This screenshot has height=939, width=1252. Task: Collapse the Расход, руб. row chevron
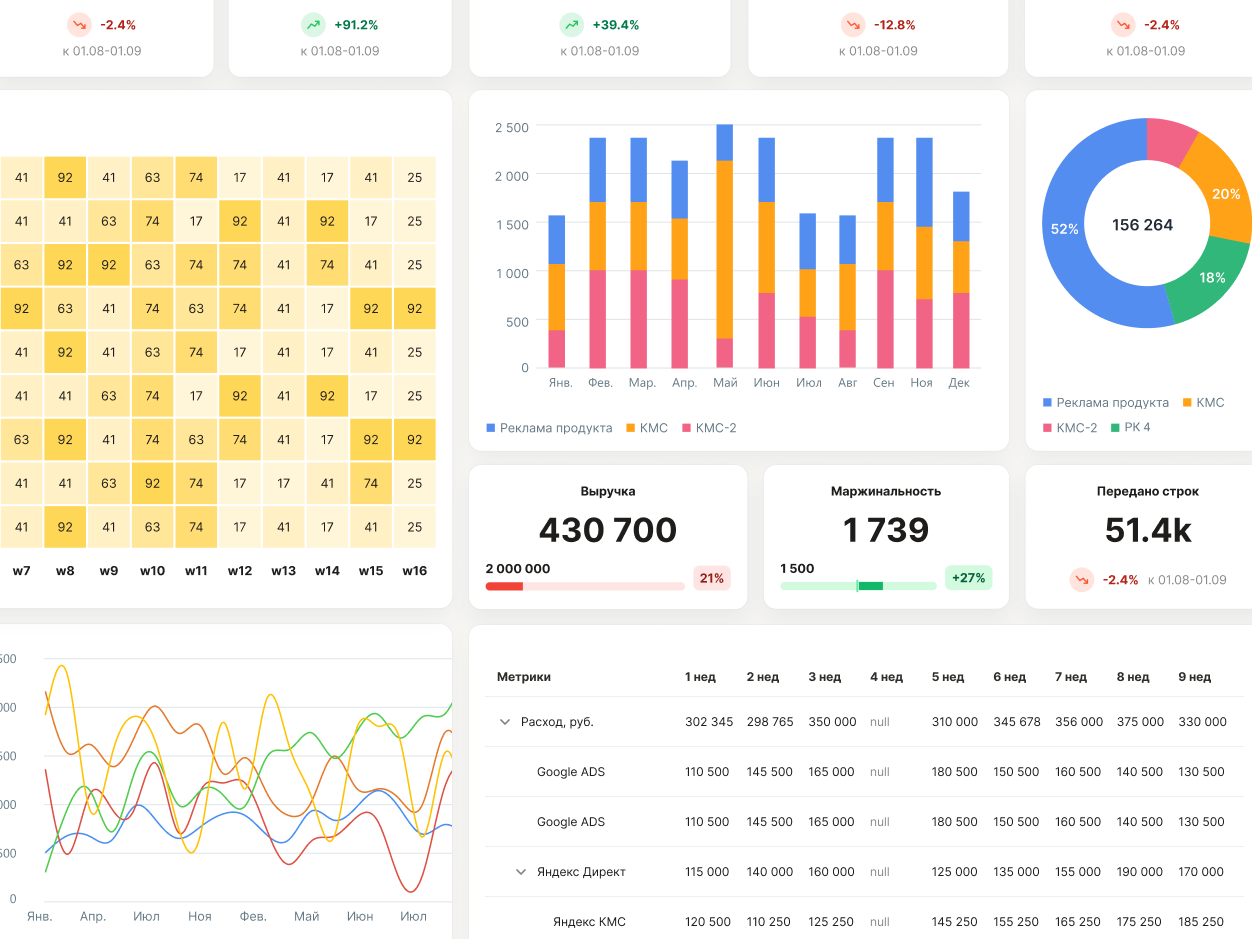[505, 722]
